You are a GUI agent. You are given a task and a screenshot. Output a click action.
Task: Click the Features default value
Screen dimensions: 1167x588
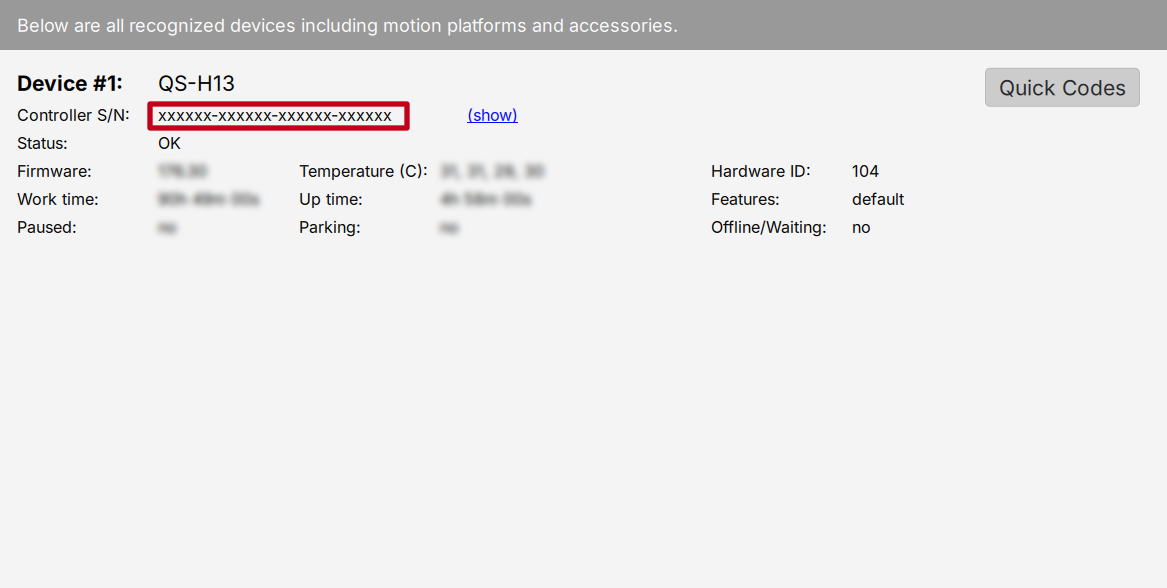(x=877, y=199)
